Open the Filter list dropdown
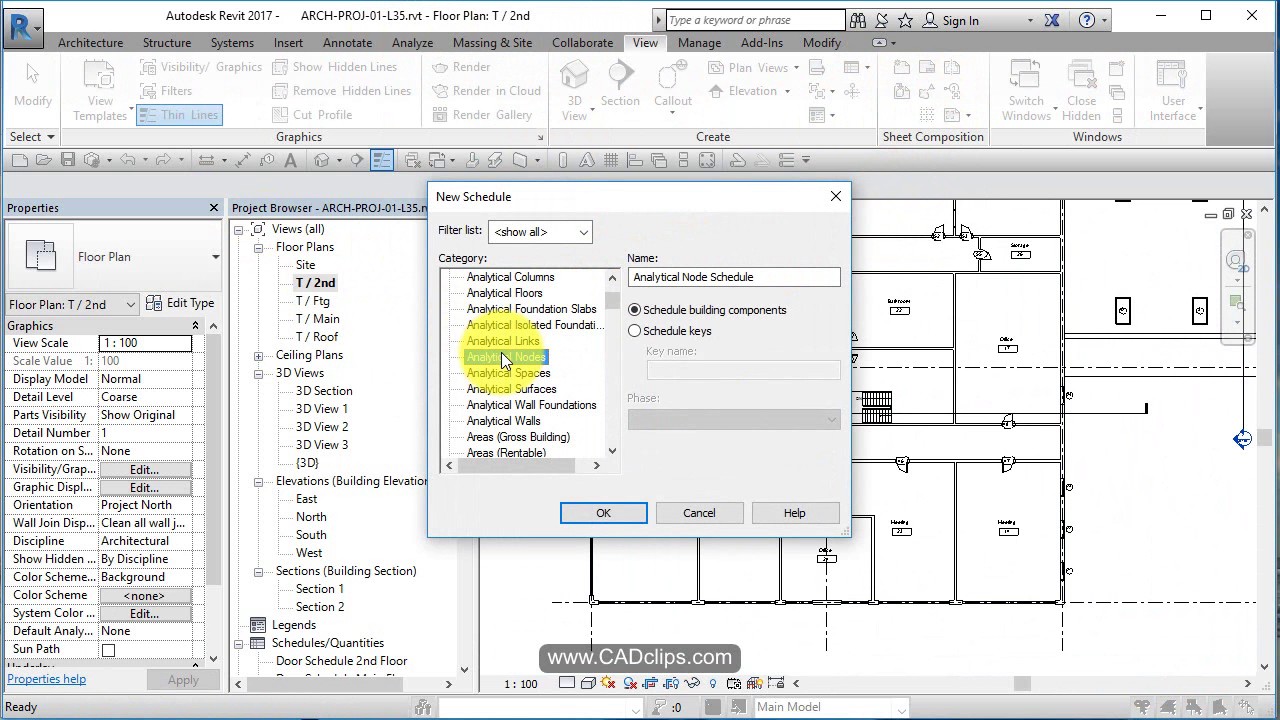Image resolution: width=1280 pixels, height=720 pixels. (540, 232)
